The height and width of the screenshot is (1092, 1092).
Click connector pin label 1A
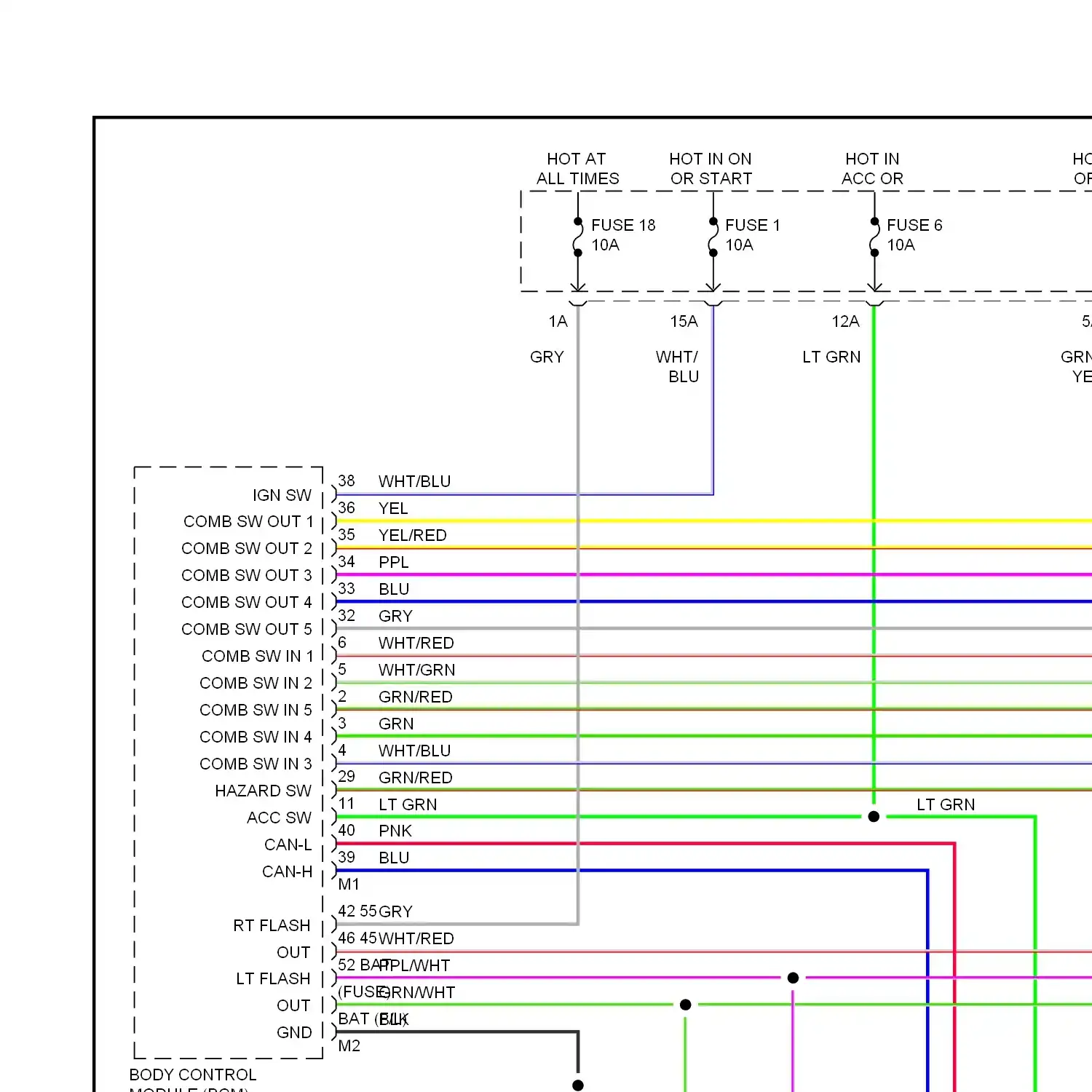pos(558,322)
